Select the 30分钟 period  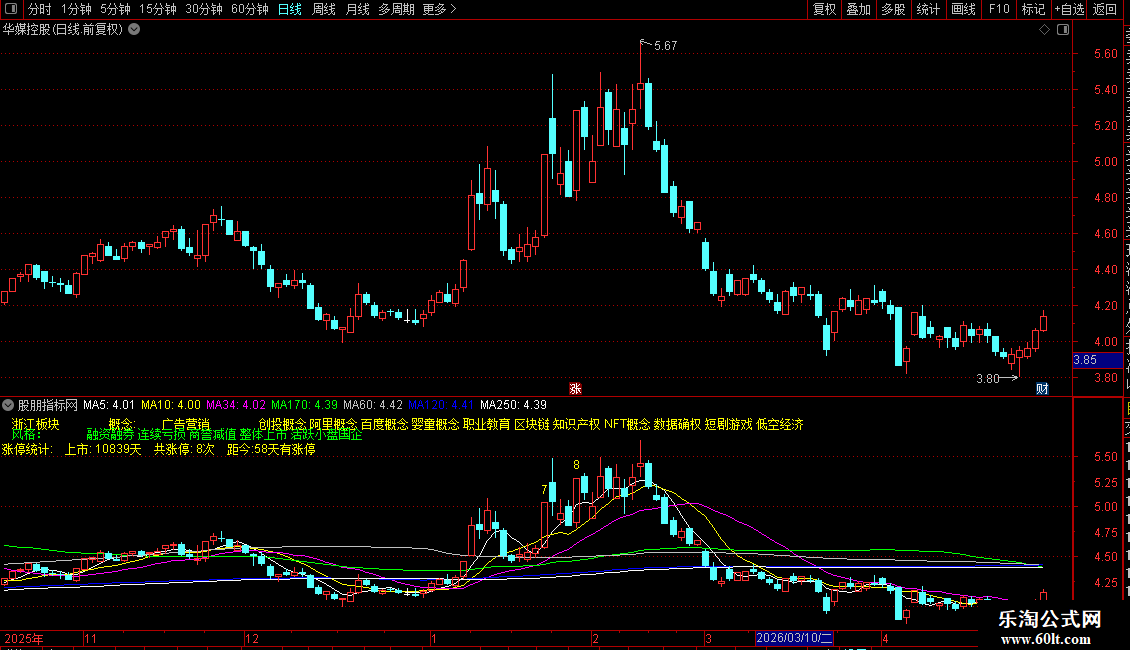pyautogui.click(x=204, y=9)
